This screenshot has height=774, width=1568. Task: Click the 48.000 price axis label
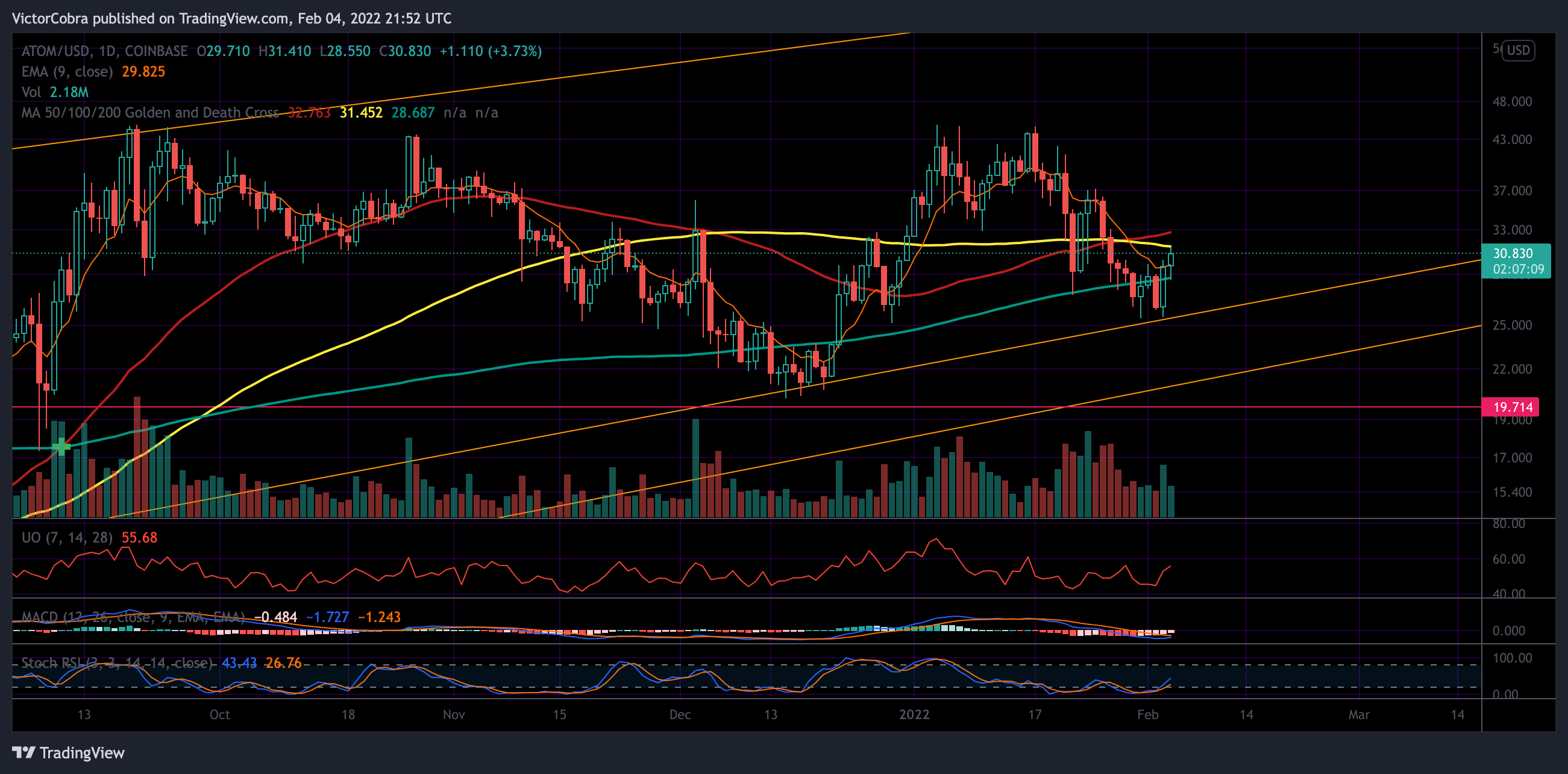(x=1512, y=102)
